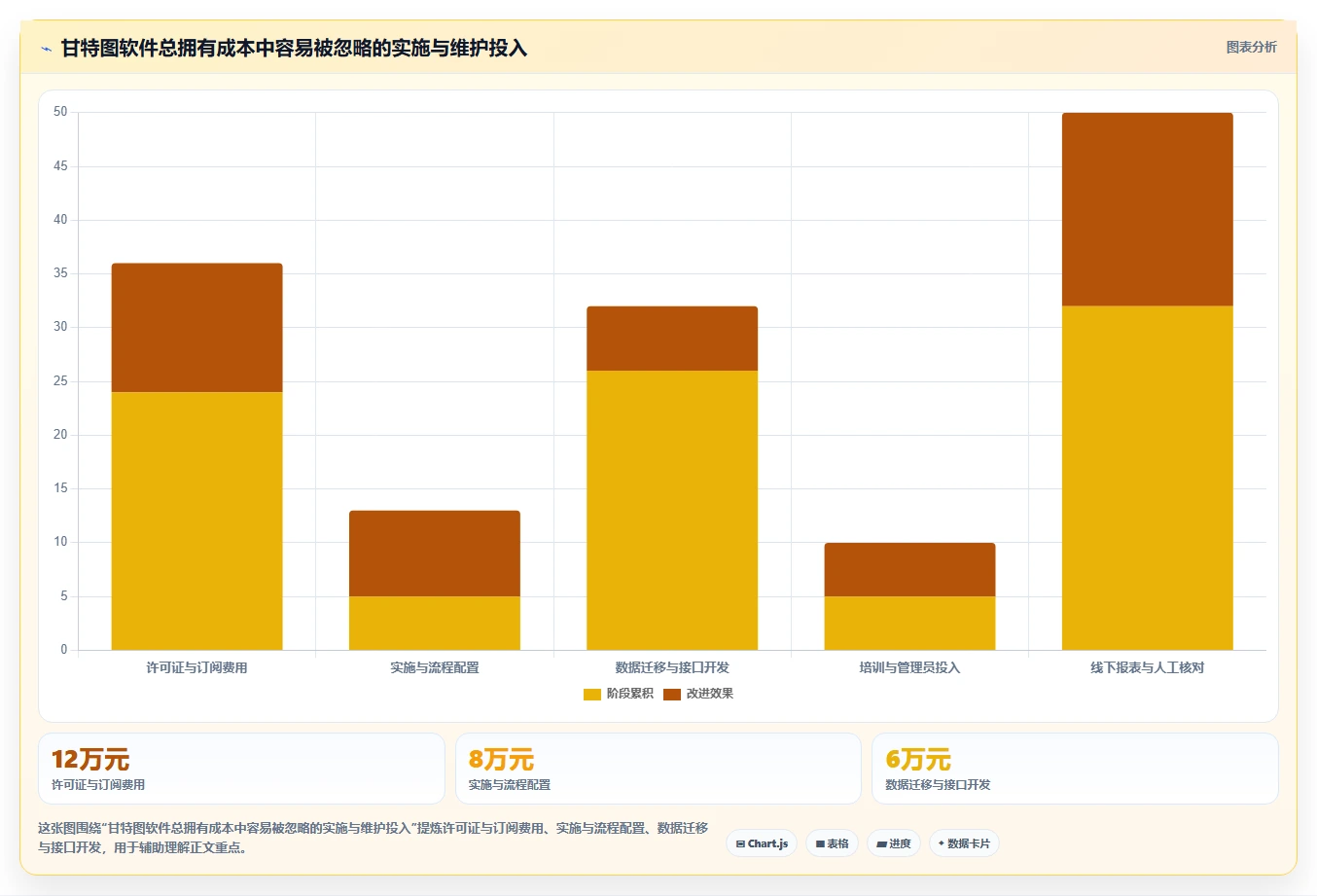Click the 图表分析 label in the header
1317x896 pixels.
click(1251, 47)
